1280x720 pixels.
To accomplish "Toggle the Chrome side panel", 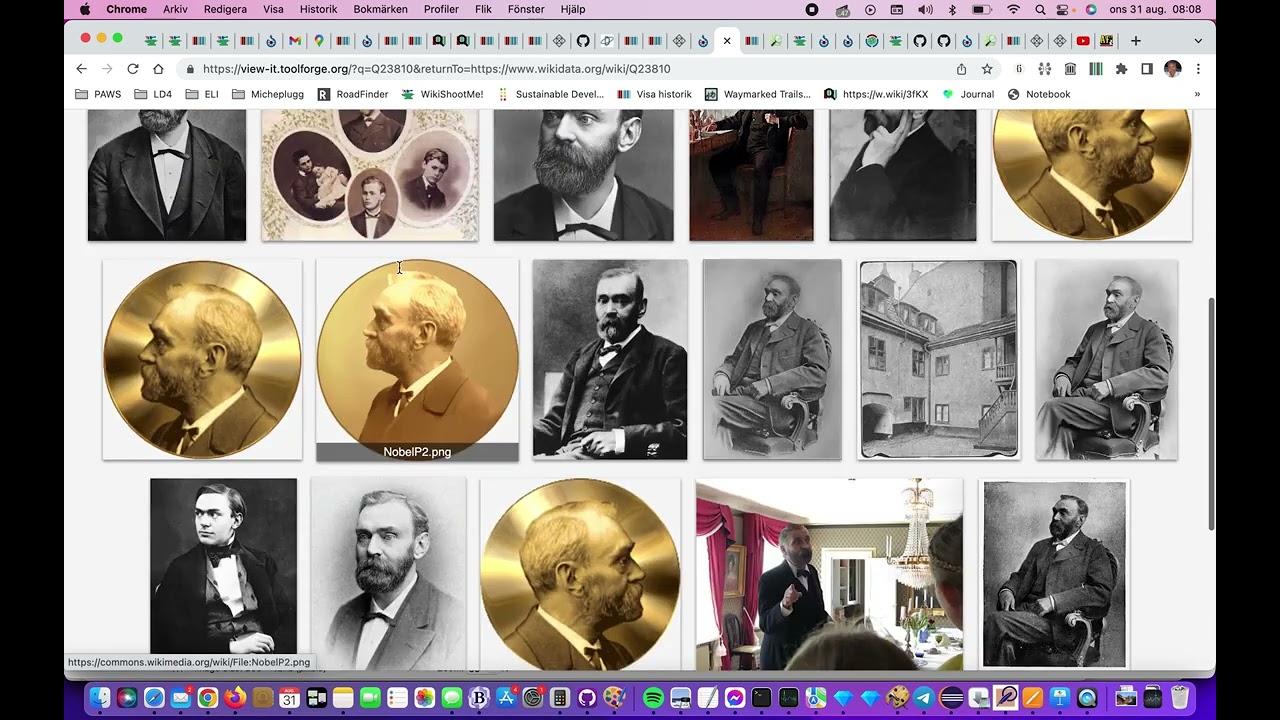I will click(1147, 69).
